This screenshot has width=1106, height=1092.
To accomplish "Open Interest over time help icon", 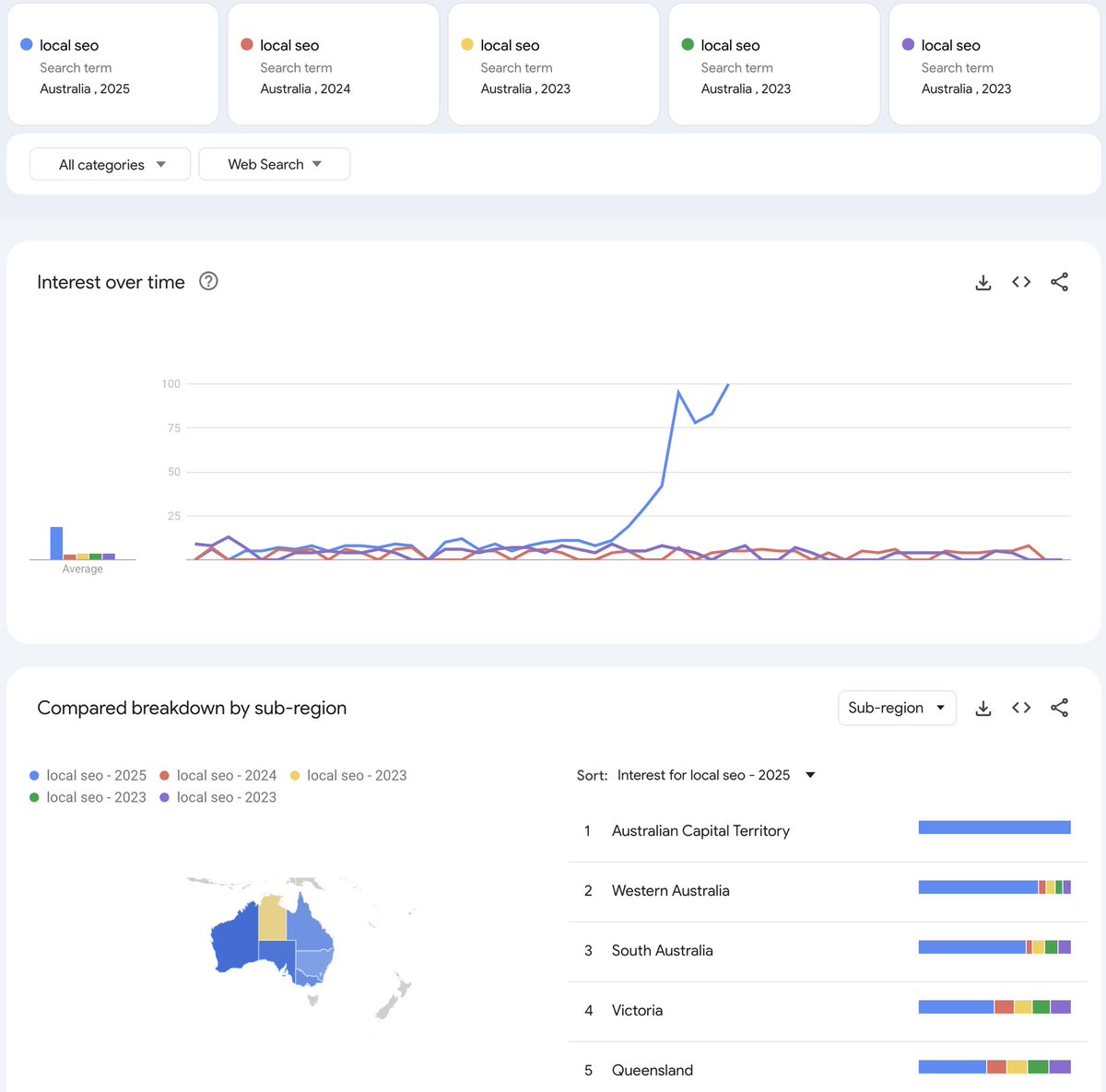I will pyautogui.click(x=209, y=281).
